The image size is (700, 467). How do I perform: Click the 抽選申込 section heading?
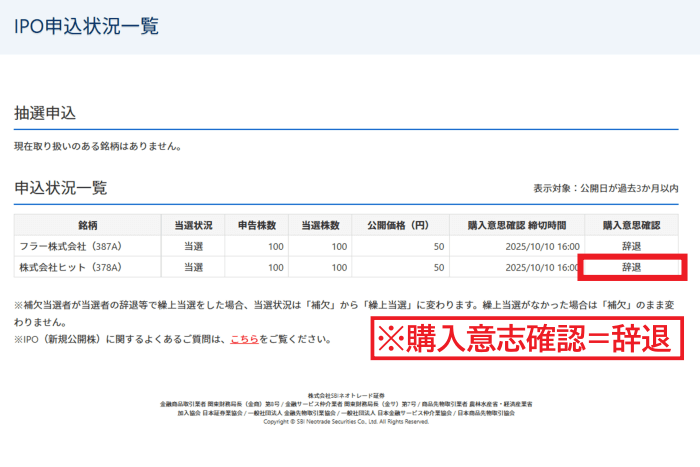(45, 113)
